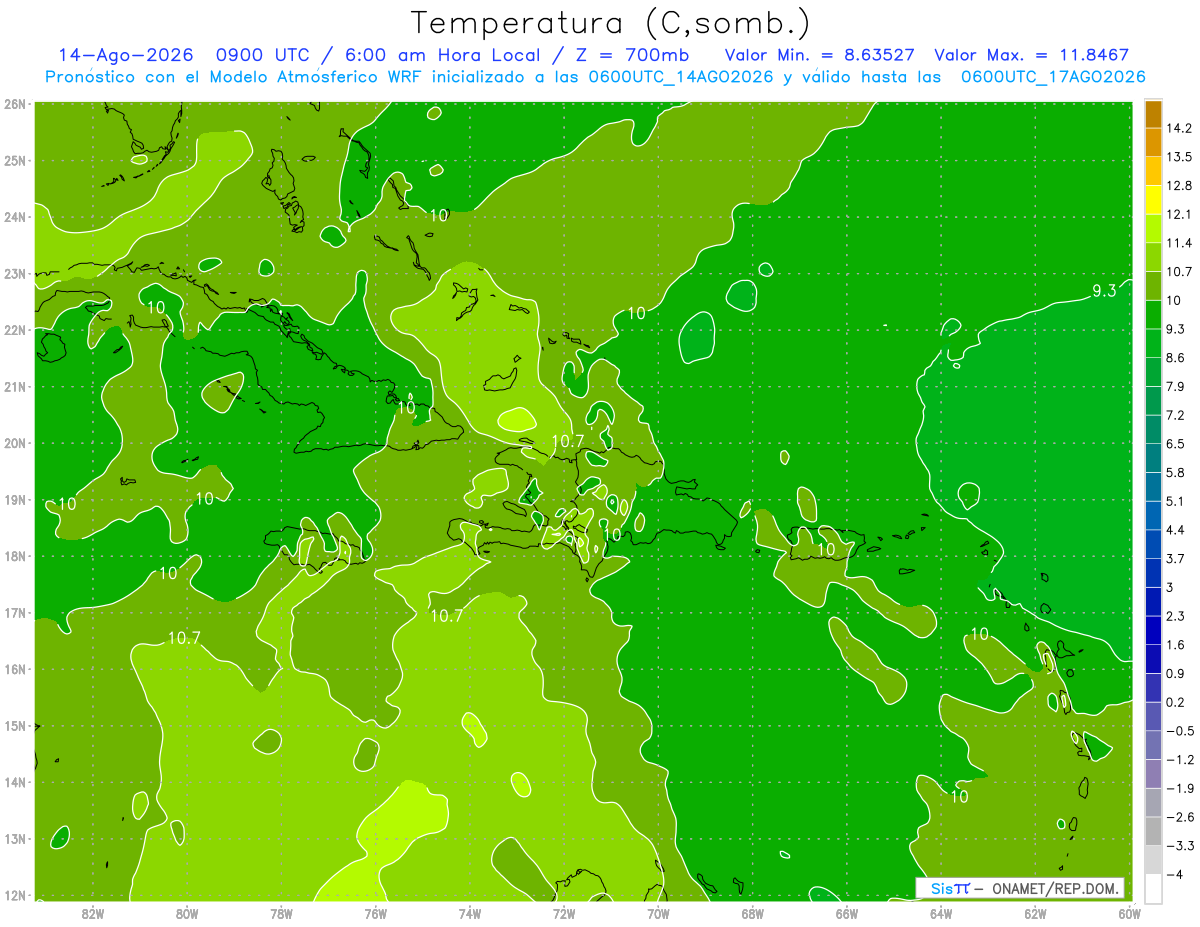Pick the green swatch between 9.3 and 10

coord(1153,315)
